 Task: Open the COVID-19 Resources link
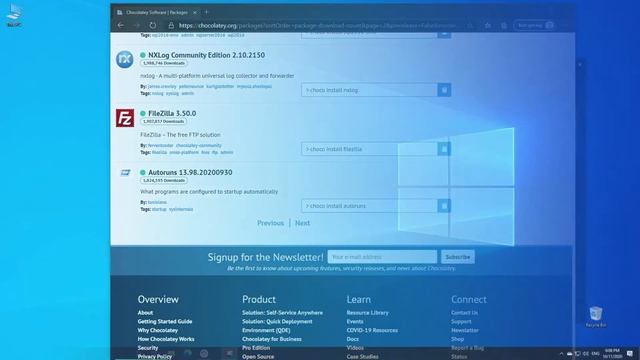(x=372, y=330)
